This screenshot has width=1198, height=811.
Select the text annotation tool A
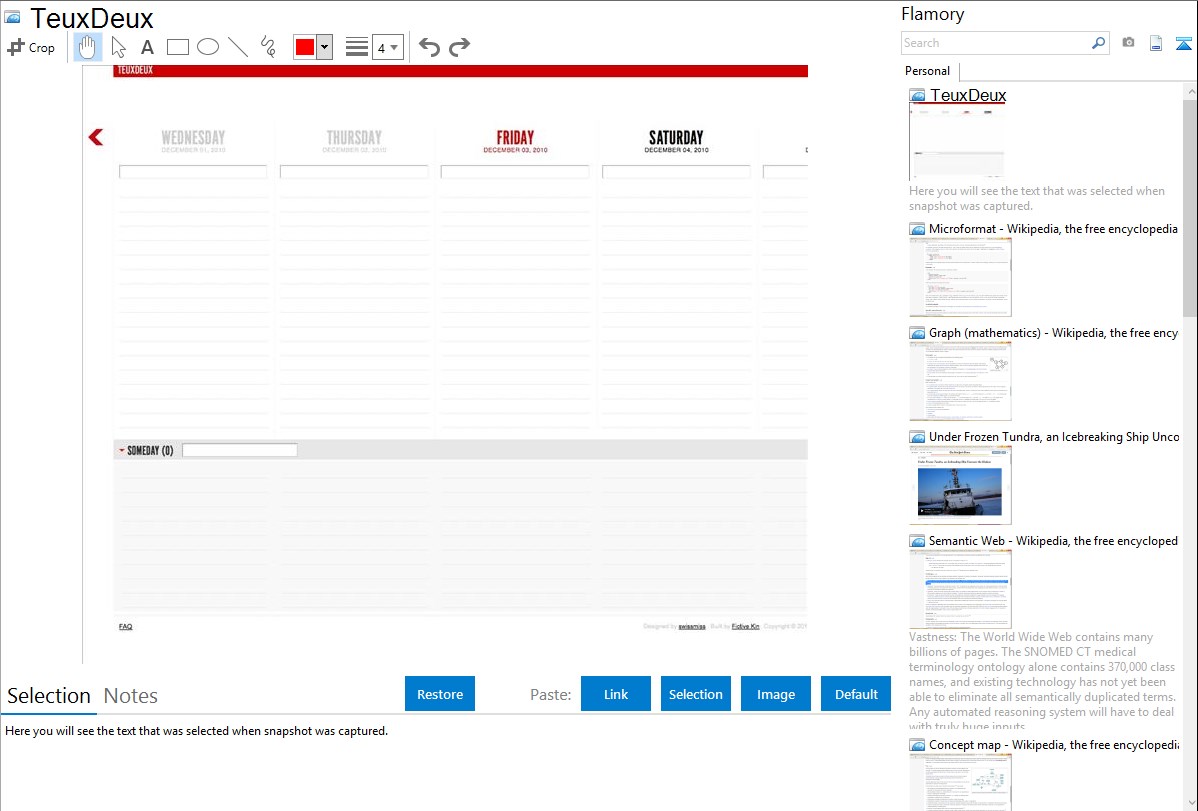click(x=147, y=47)
